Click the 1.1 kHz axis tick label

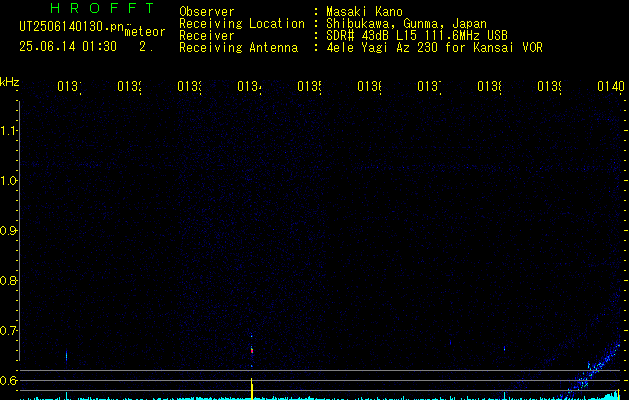click(x=8, y=131)
